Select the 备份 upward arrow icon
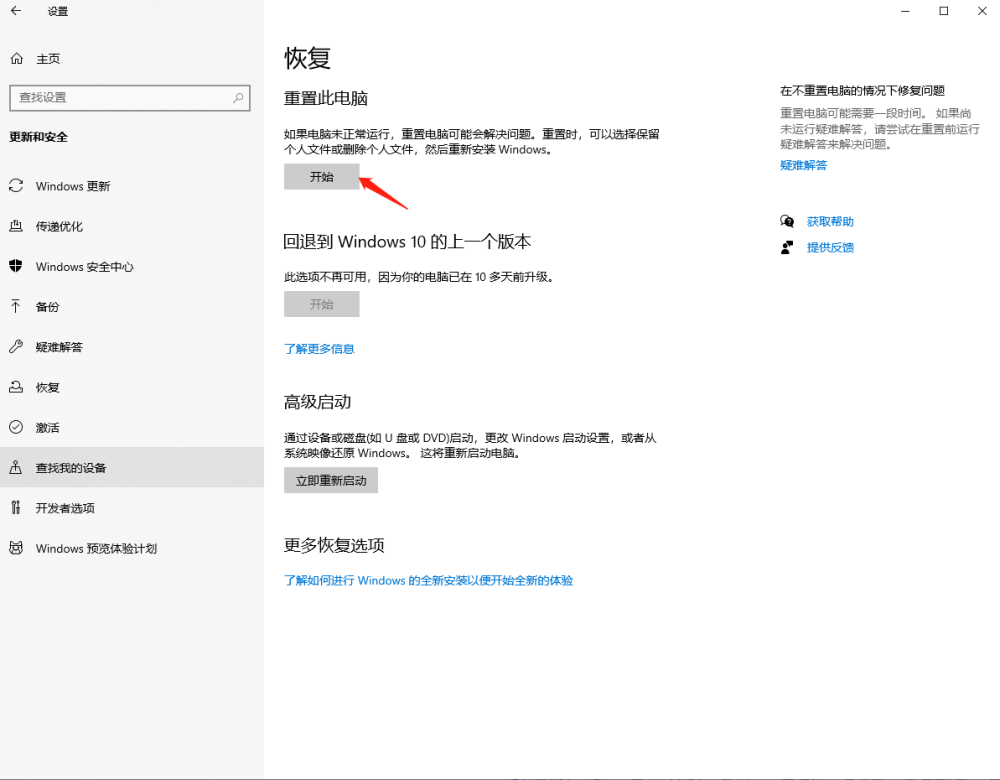Viewport: 1000px width, 780px height. pyautogui.click(x=16, y=306)
